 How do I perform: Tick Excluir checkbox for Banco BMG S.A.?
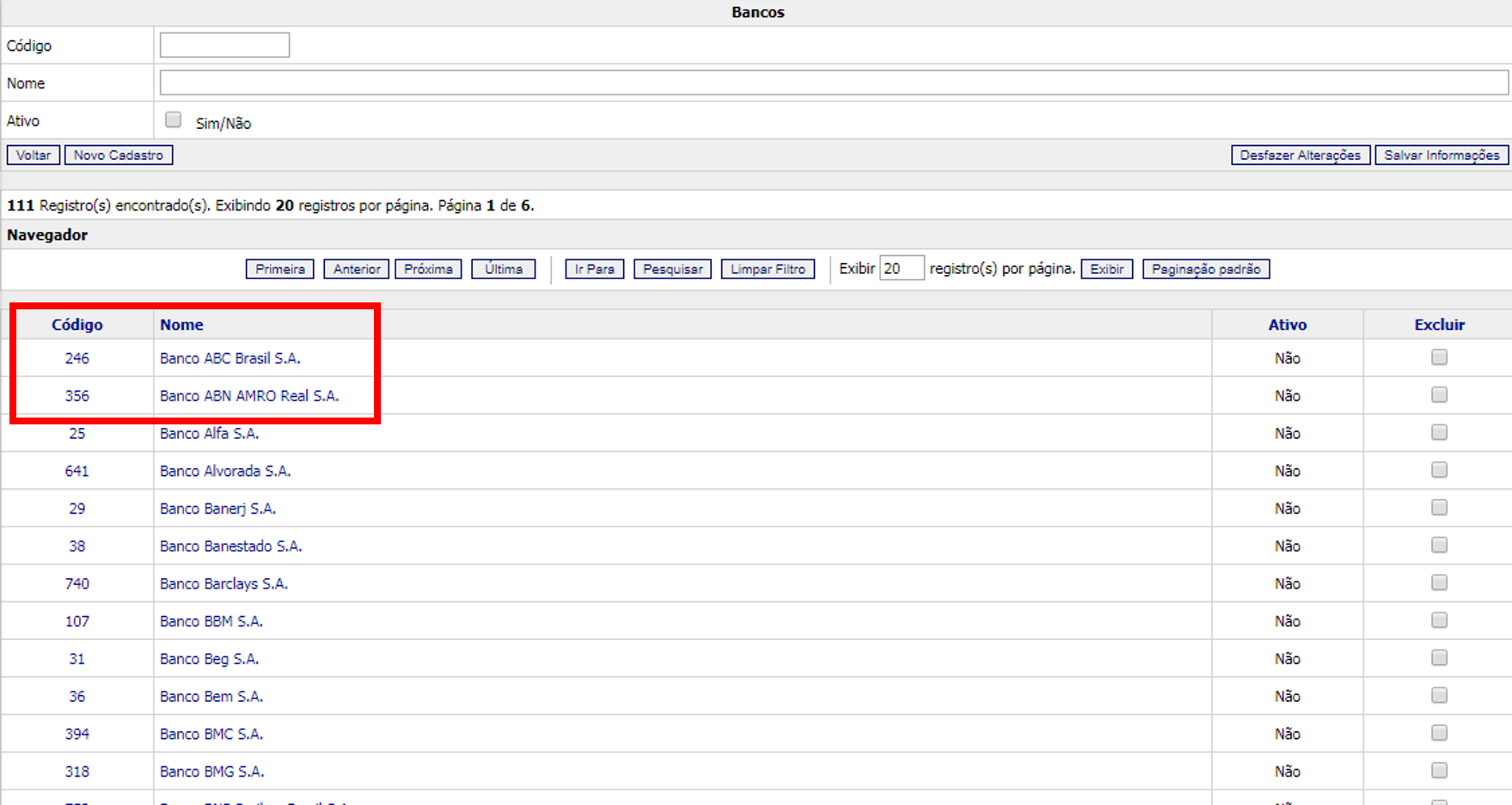pyautogui.click(x=1439, y=771)
